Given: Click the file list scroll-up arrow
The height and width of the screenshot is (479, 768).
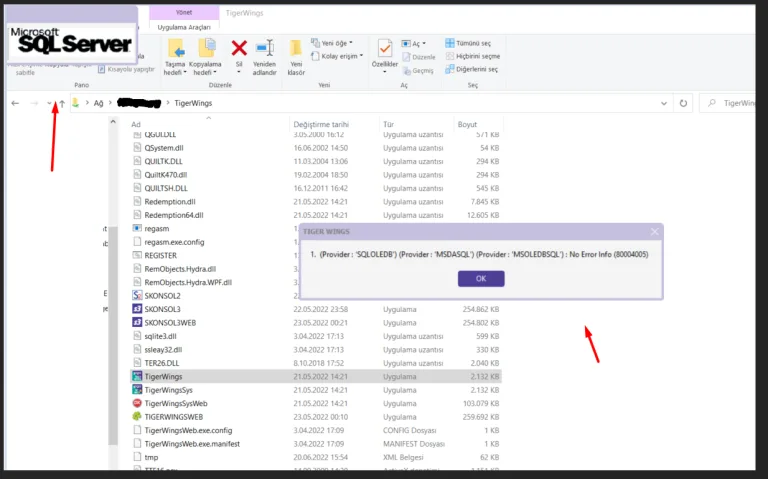Looking at the screenshot, I should pyautogui.click(x=113, y=121).
